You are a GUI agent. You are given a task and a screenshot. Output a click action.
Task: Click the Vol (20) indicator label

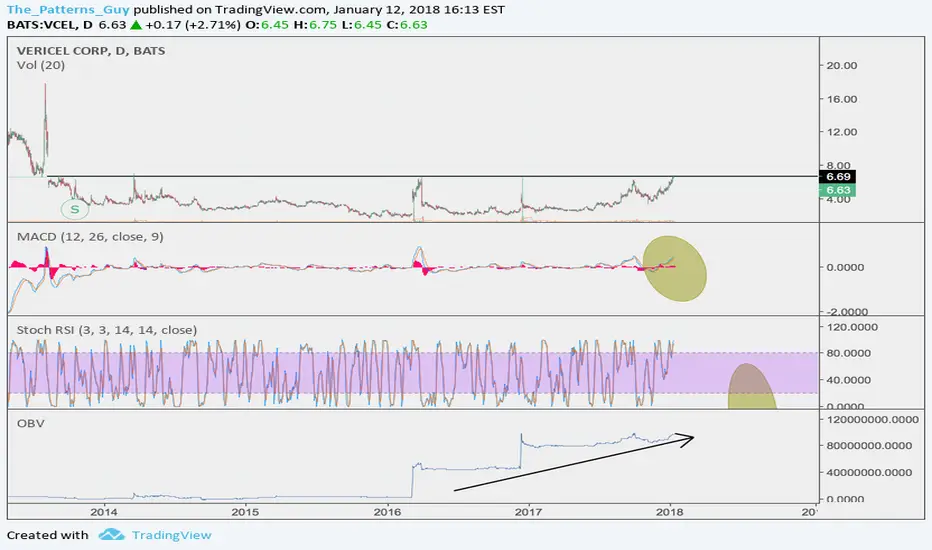[40, 65]
